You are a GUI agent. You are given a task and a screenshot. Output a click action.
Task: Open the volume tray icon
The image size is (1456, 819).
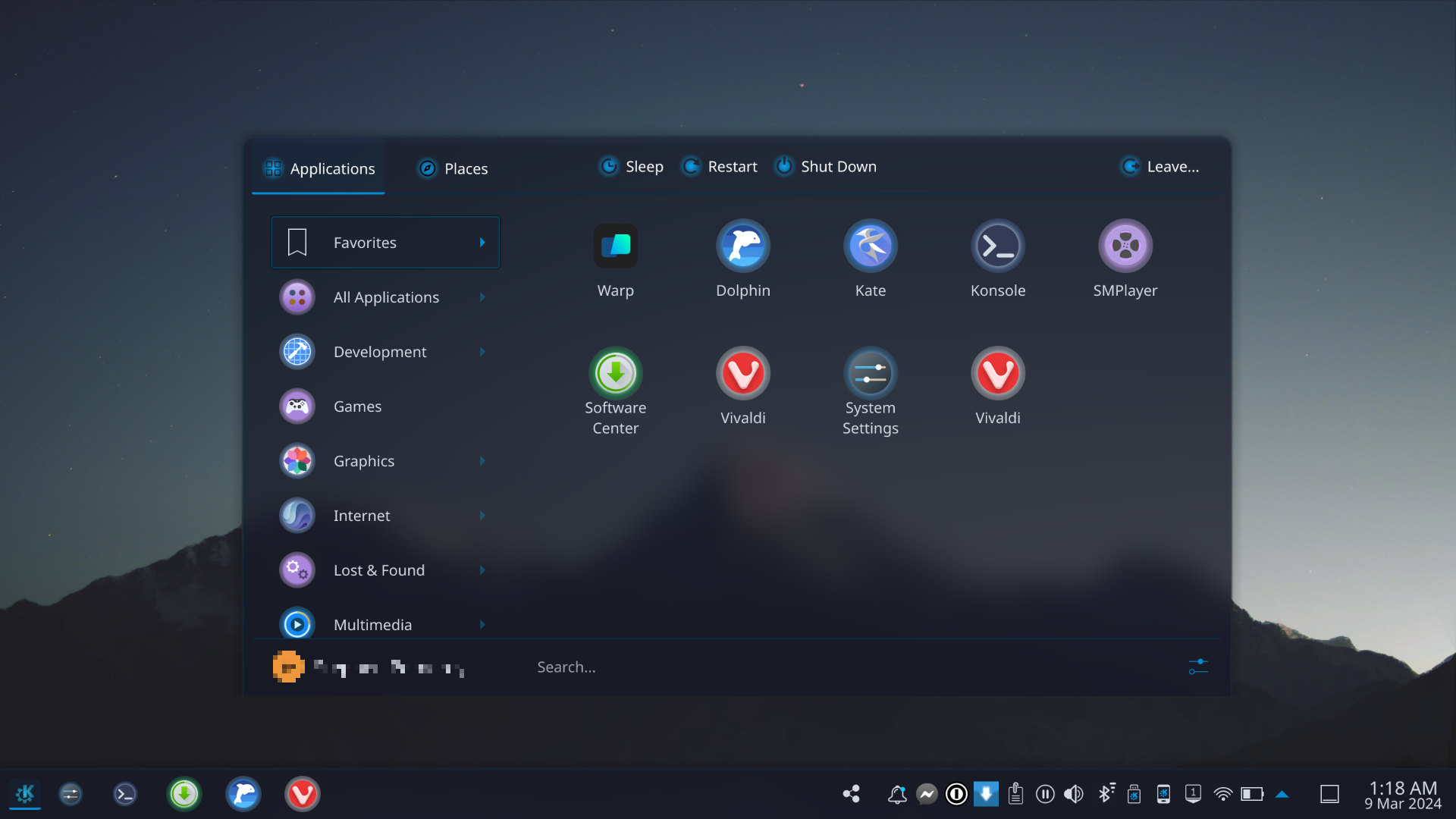(1073, 794)
